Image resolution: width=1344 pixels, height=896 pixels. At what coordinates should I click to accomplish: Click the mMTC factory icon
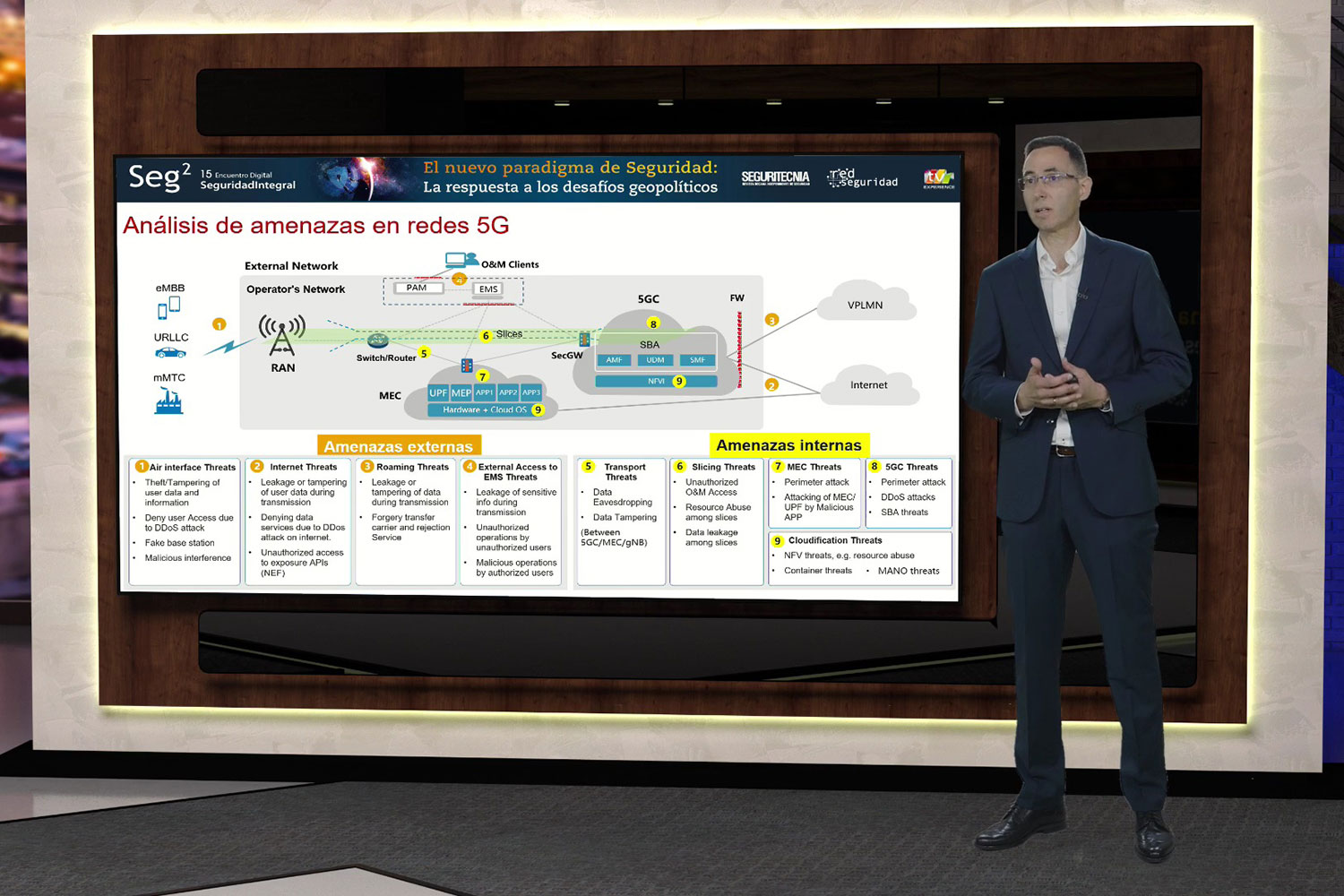pyautogui.click(x=168, y=401)
